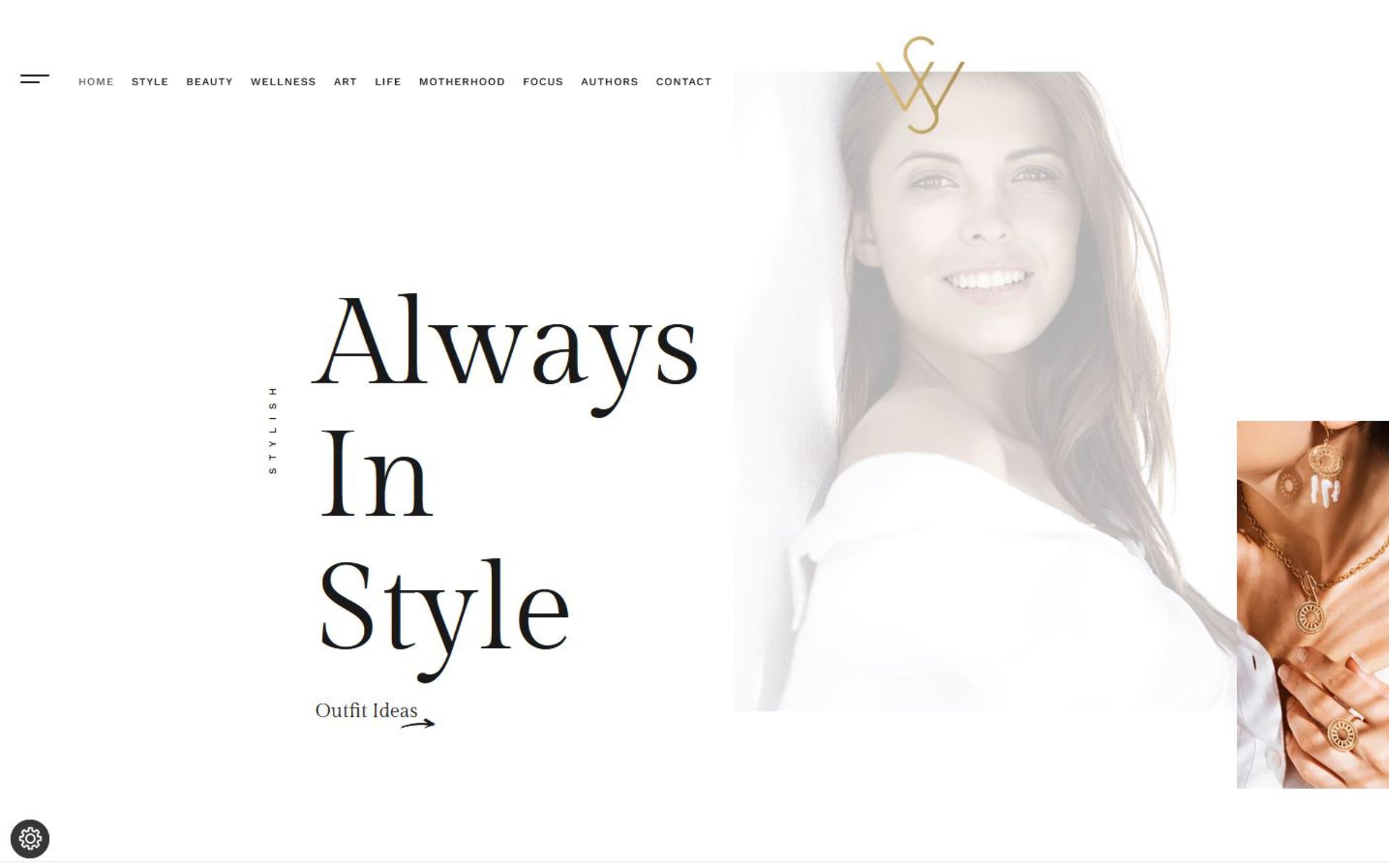Screen dimensions: 1389x868
Task: Open the Motherhood category
Action: click(462, 82)
